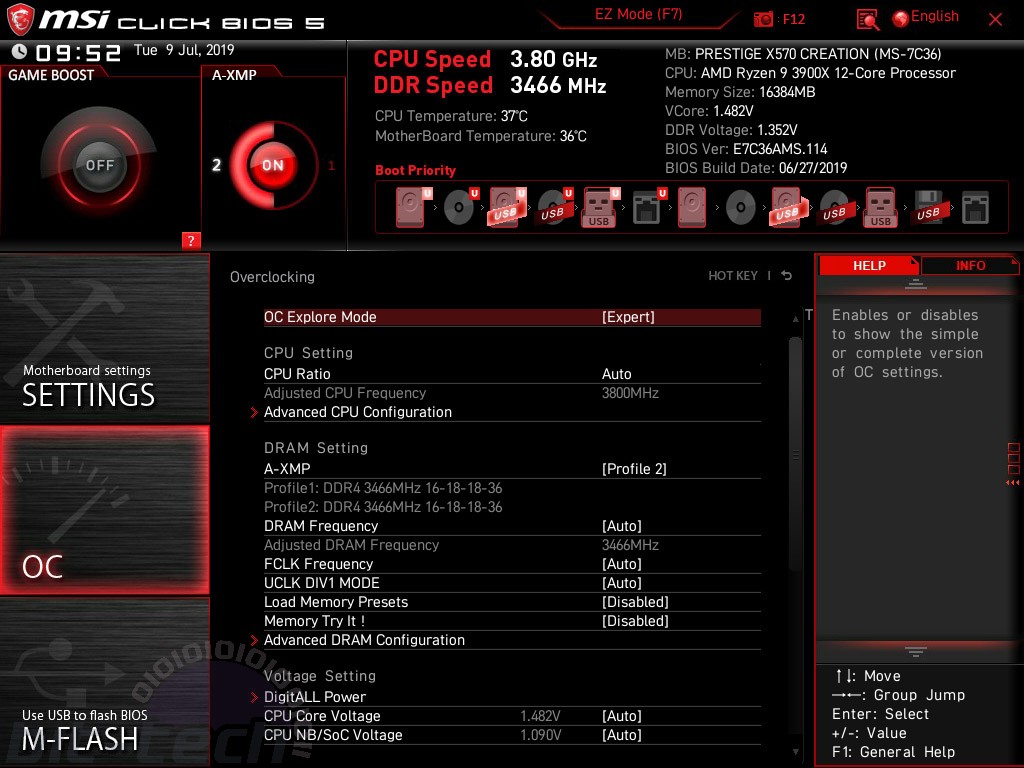Open the M-FLASH section tile

[x=104, y=682]
